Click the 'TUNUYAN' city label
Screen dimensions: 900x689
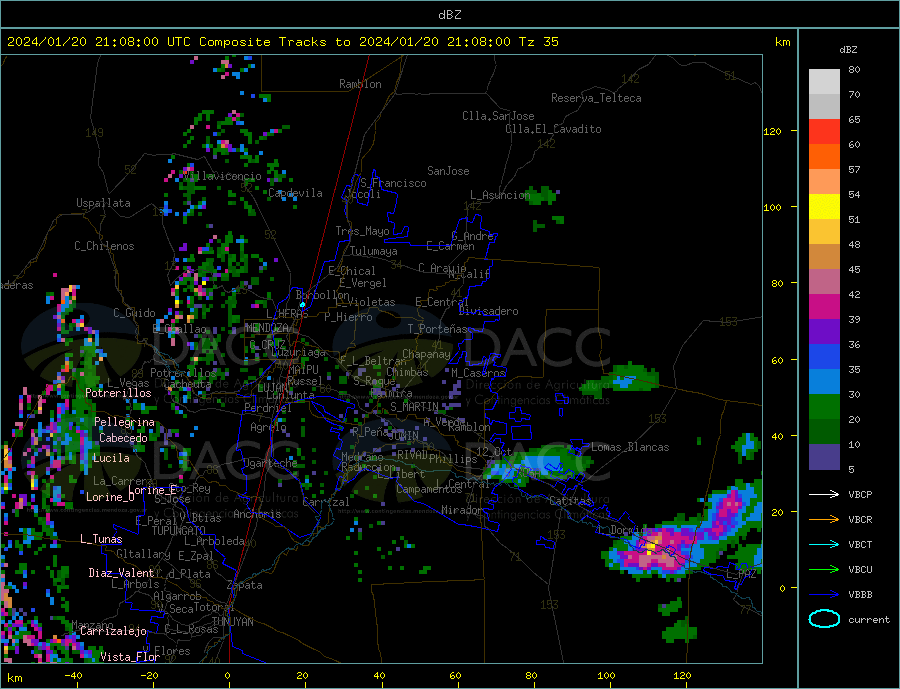(x=232, y=622)
